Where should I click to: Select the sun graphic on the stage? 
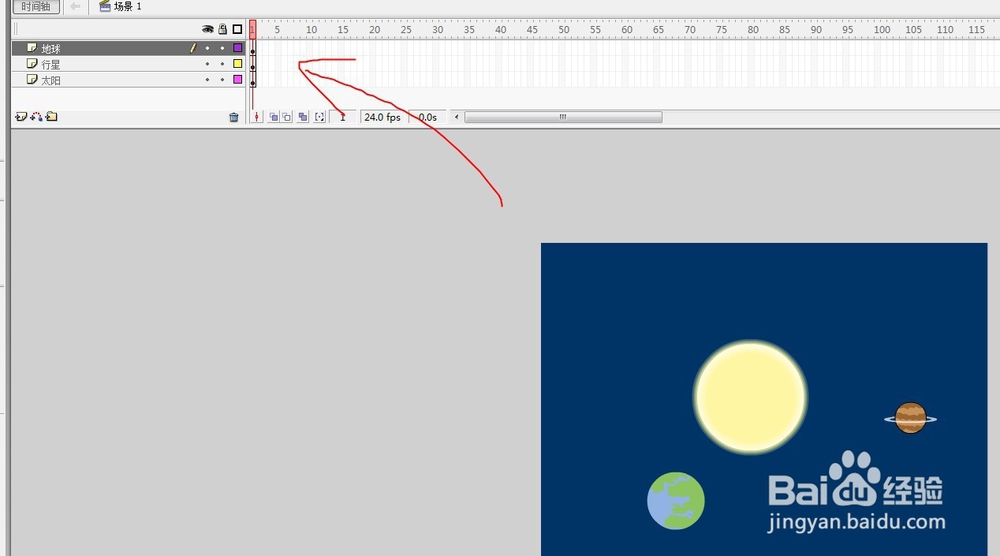(751, 397)
